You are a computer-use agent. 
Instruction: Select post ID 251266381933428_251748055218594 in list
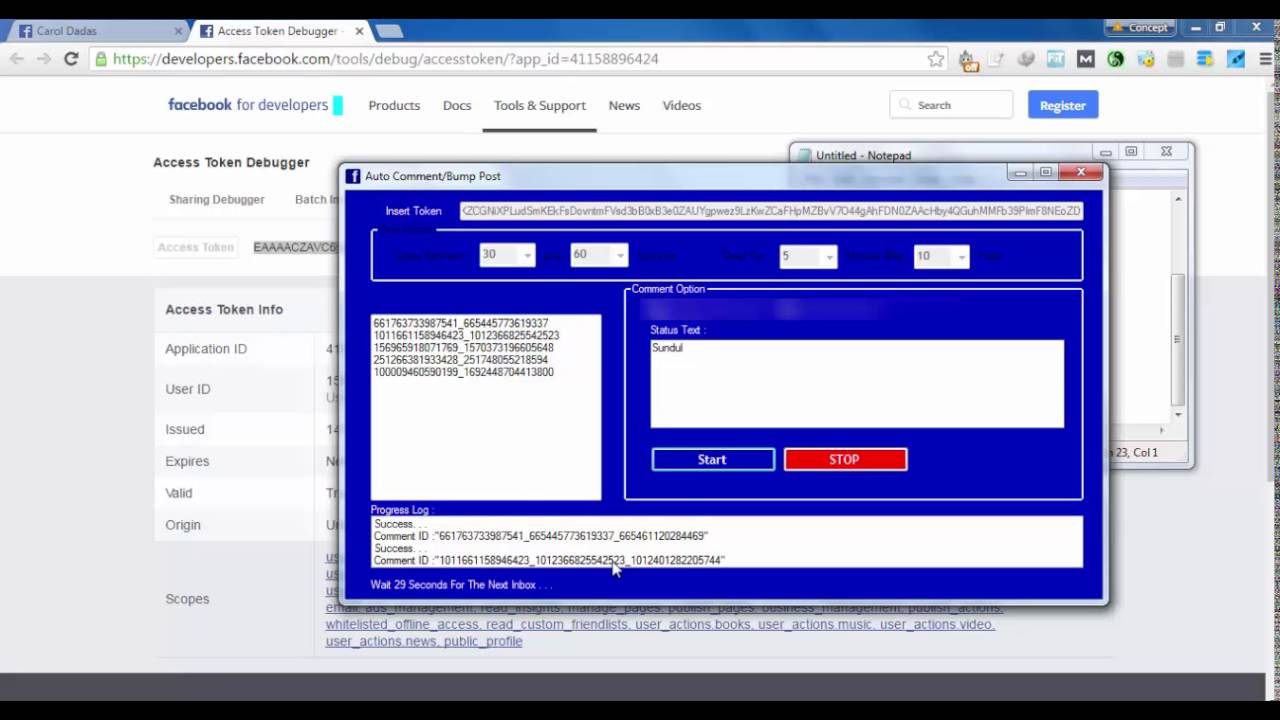[460, 360]
